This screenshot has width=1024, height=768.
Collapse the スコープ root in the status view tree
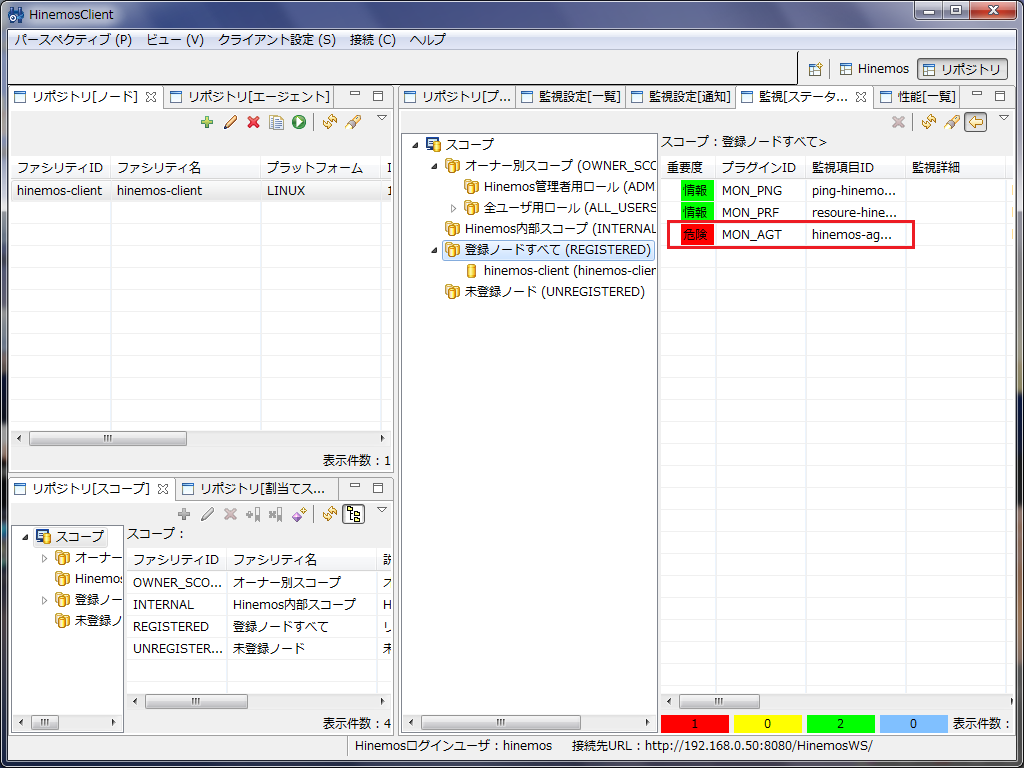click(x=415, y=145)
